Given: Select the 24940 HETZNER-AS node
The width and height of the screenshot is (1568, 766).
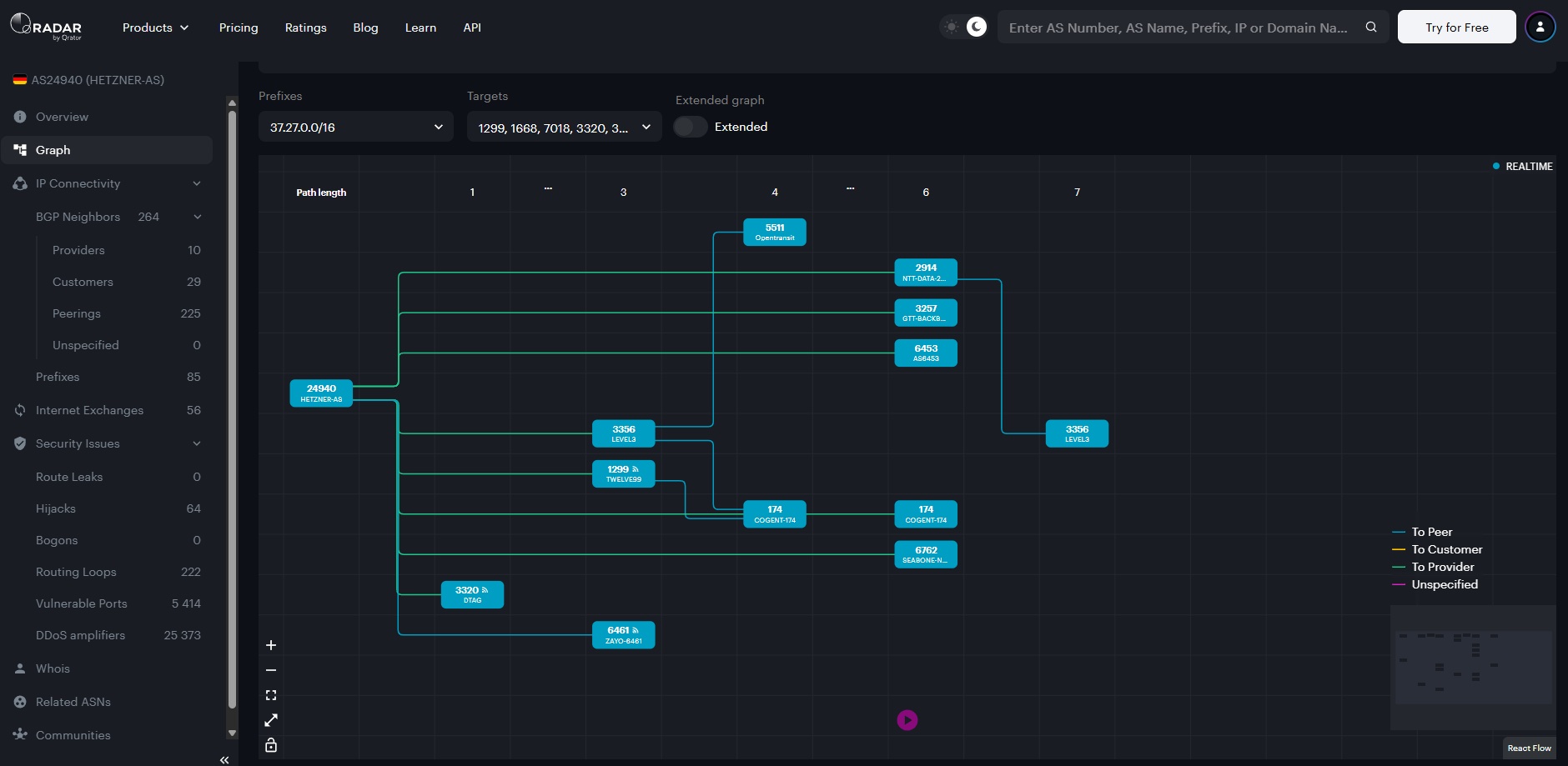Looking at the screenshot, I should pyautogui.click(x=321, y=393).
